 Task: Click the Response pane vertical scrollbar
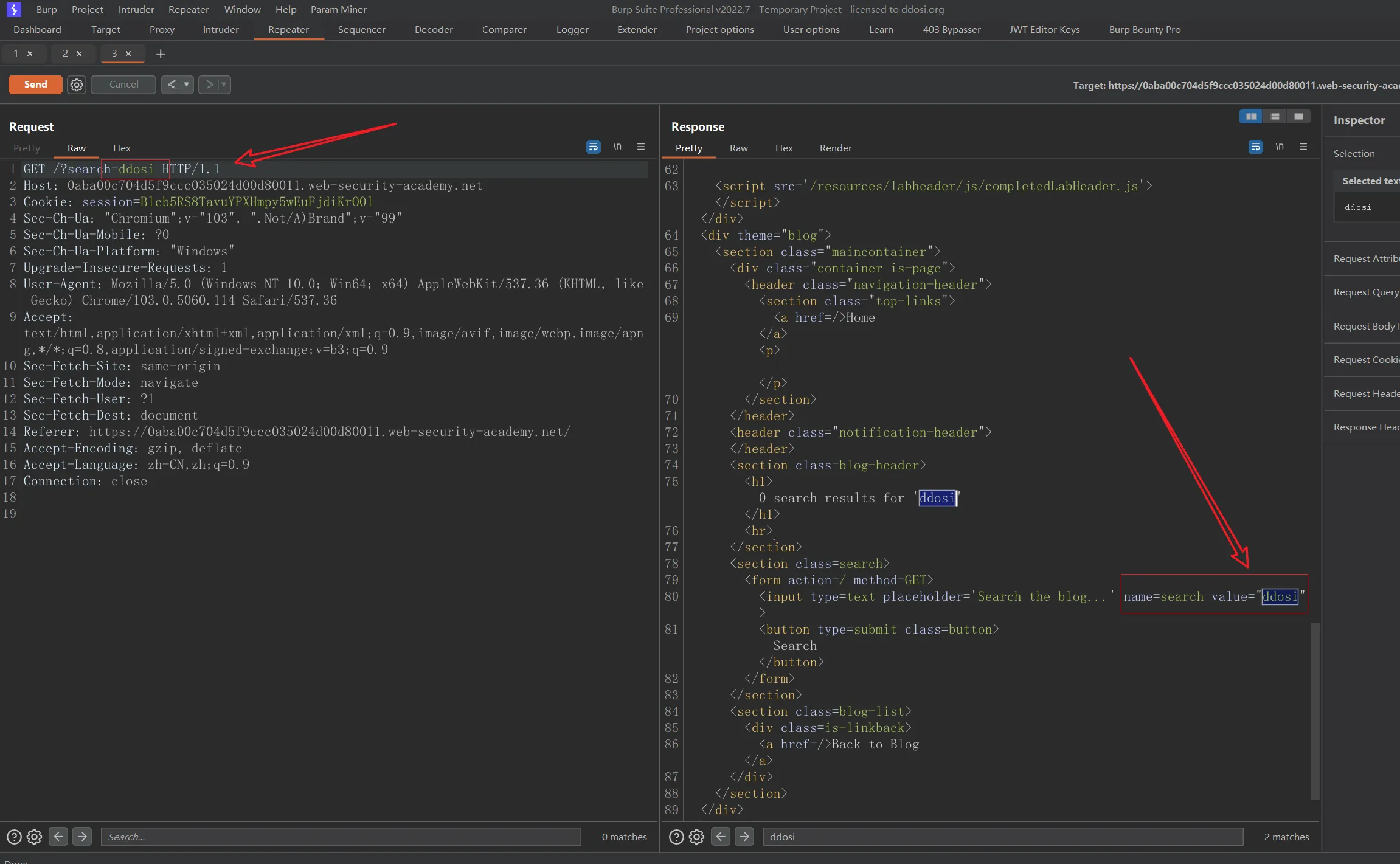(1315, 710)
